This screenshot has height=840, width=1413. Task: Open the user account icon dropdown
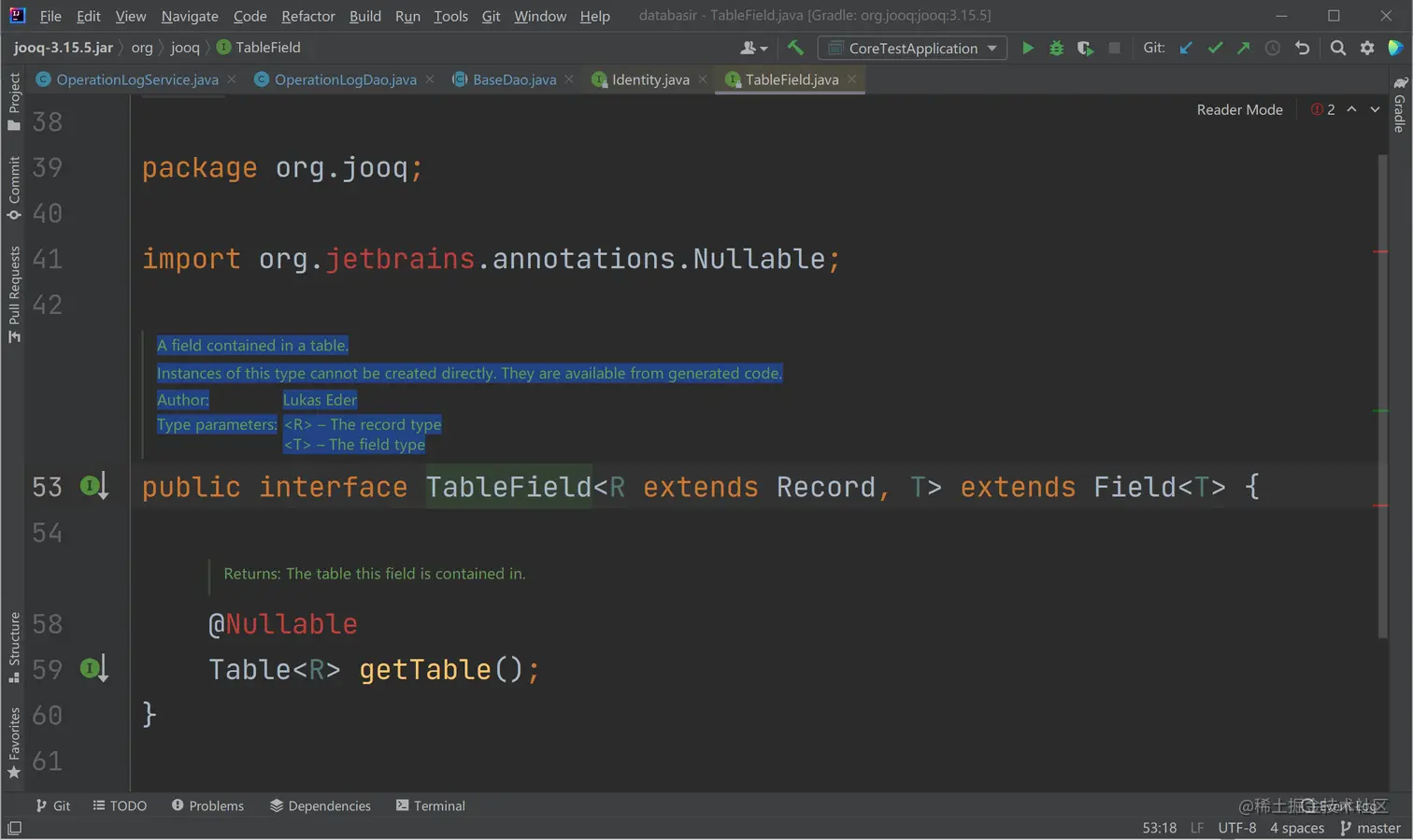point(753,48)
